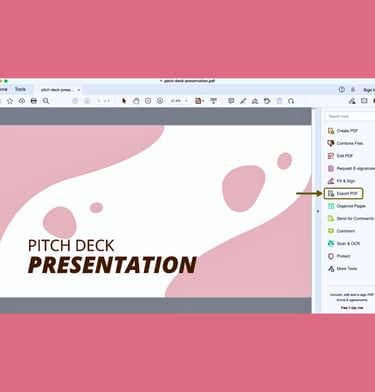Send the file by email envelope icon
The image size is (375, 392).
click(x=364, y=101)
